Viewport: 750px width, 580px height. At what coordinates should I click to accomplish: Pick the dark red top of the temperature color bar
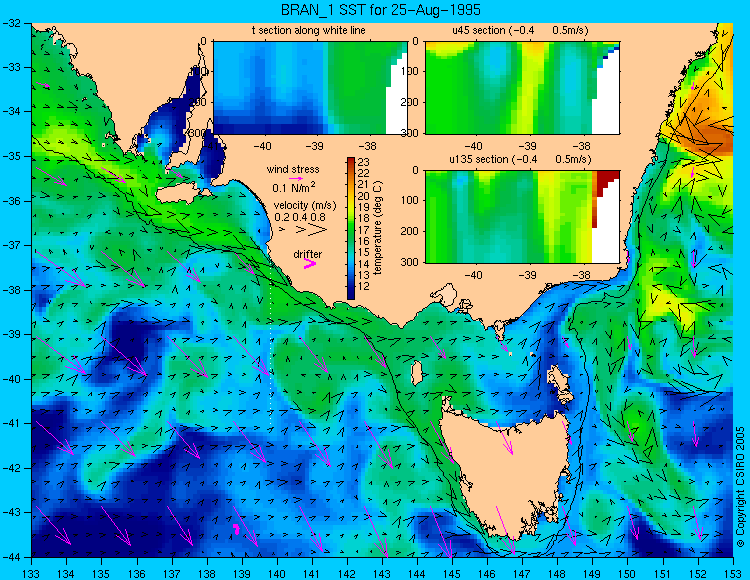351,161
